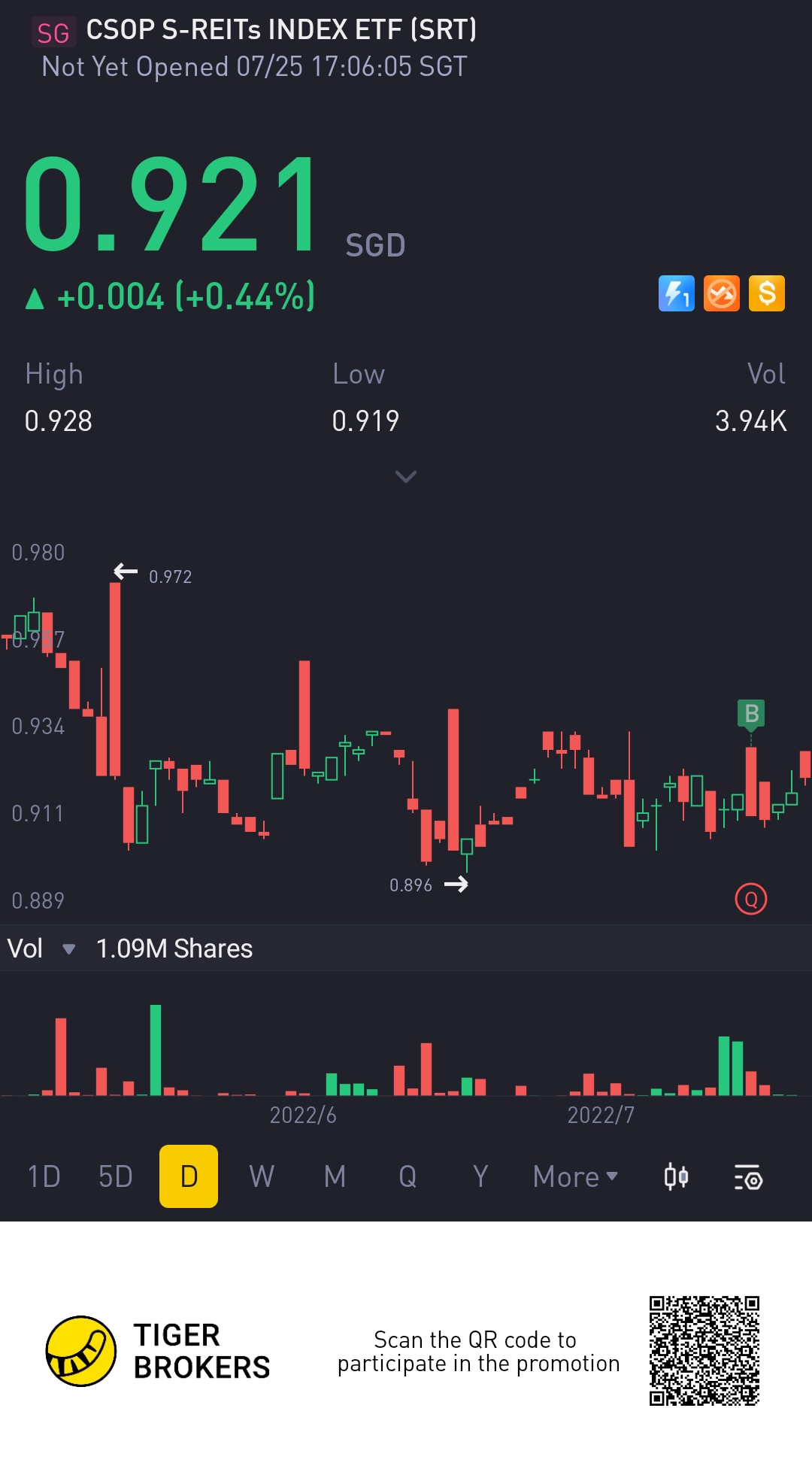
Task: Select the 5D timeframe
Action: tap(116, 1176)
